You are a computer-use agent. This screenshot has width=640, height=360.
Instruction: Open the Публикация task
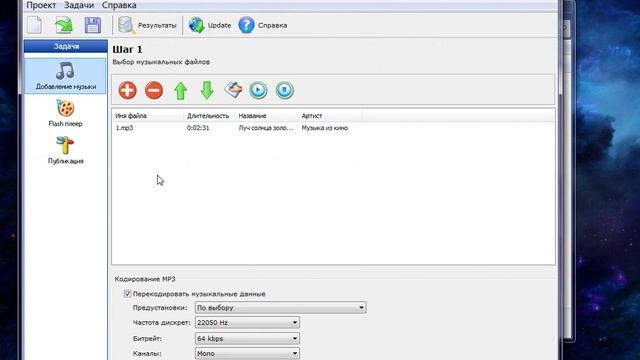click(65, 150)
